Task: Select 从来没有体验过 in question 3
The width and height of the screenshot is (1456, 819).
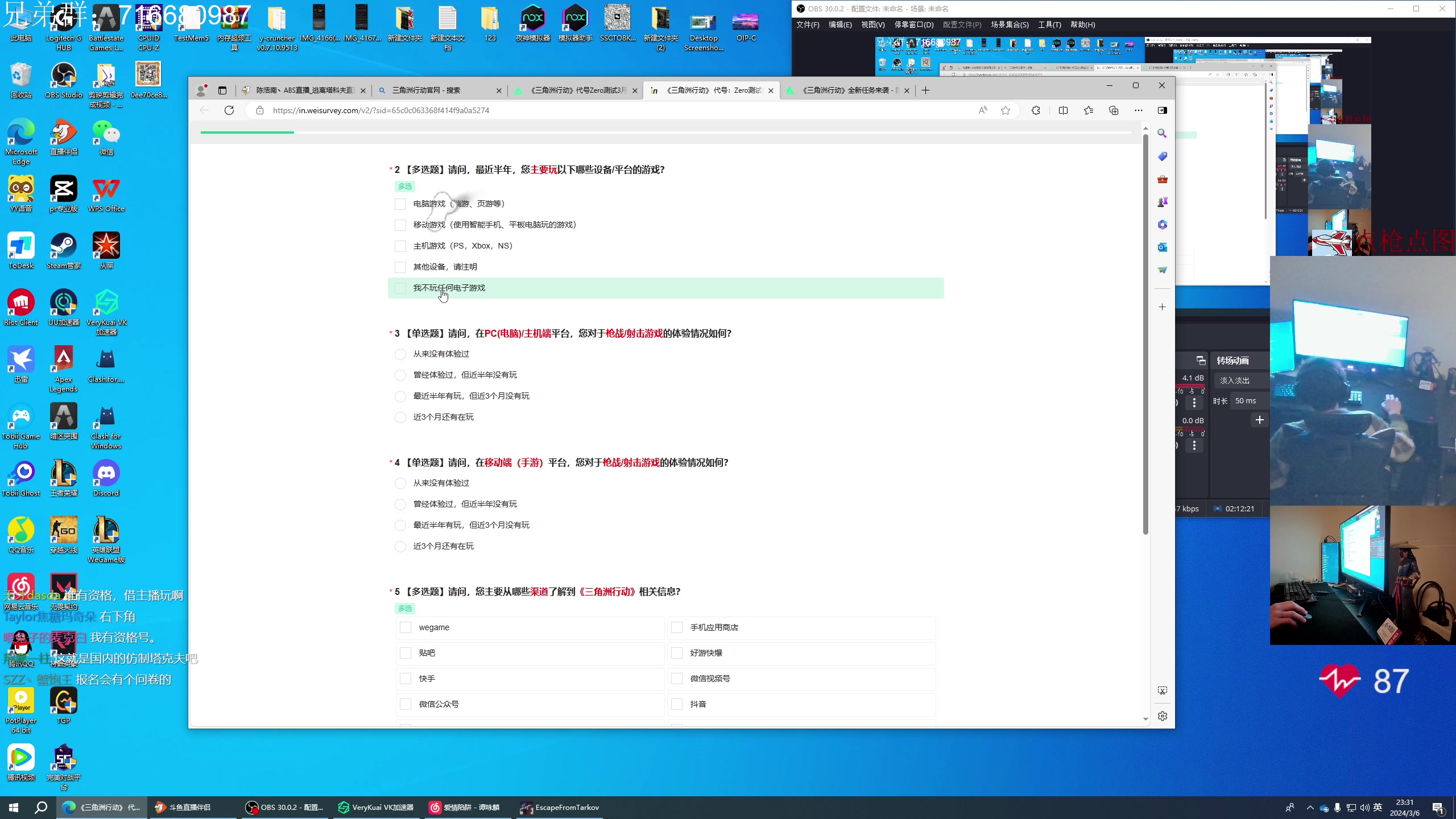Action: pyautogui.click(x=400, y=354)
